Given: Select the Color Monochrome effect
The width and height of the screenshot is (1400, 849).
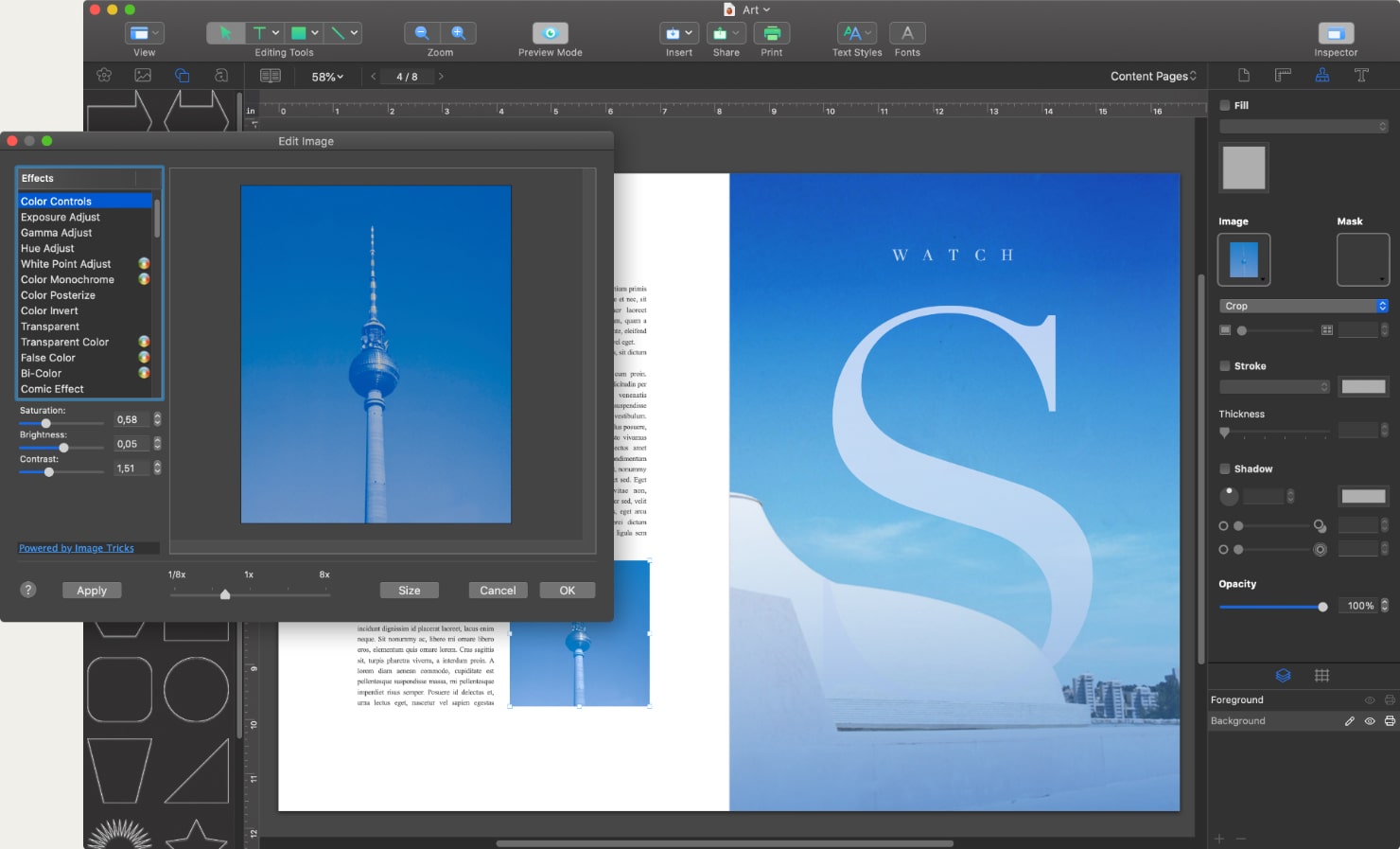Looking at the screenshot, I should pos(67,279).
